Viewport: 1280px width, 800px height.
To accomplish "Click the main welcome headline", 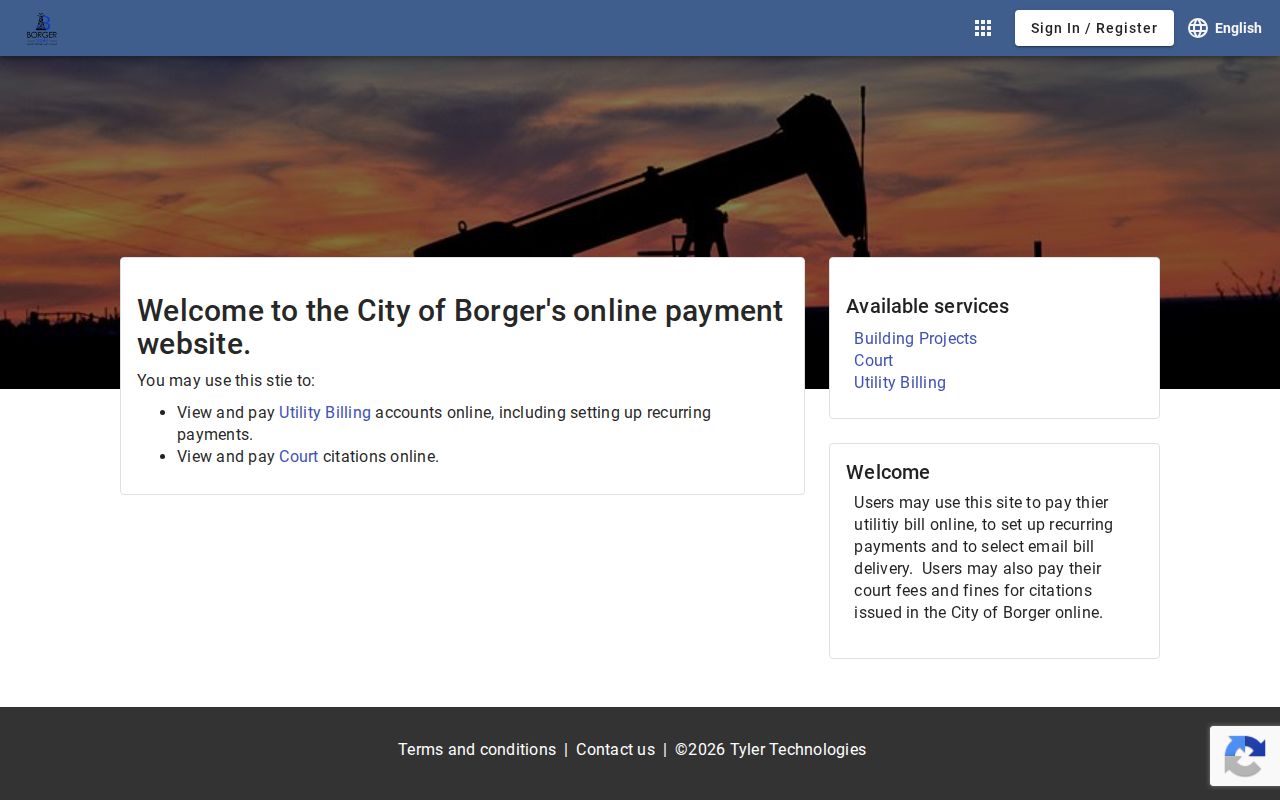I will (460, 327).
